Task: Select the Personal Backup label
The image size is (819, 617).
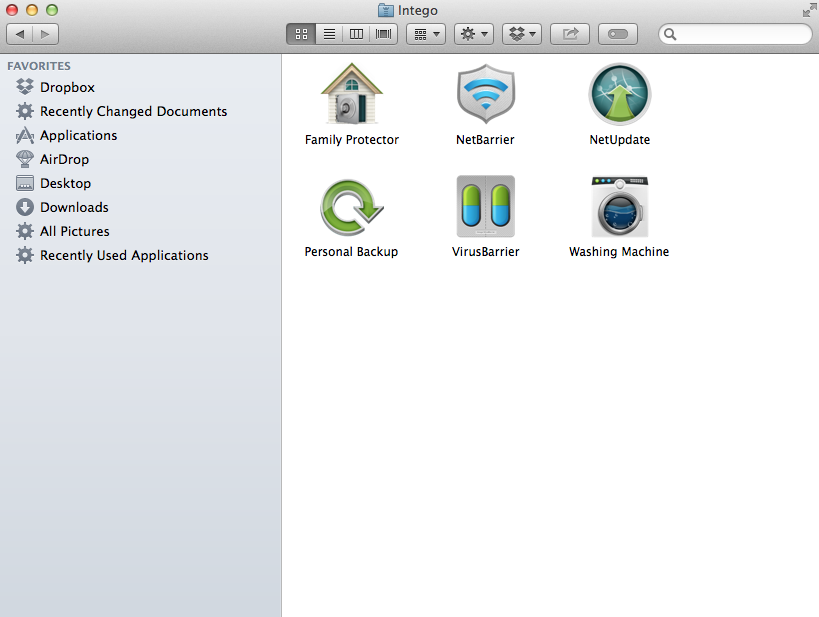Action: [x=351, y=252]
